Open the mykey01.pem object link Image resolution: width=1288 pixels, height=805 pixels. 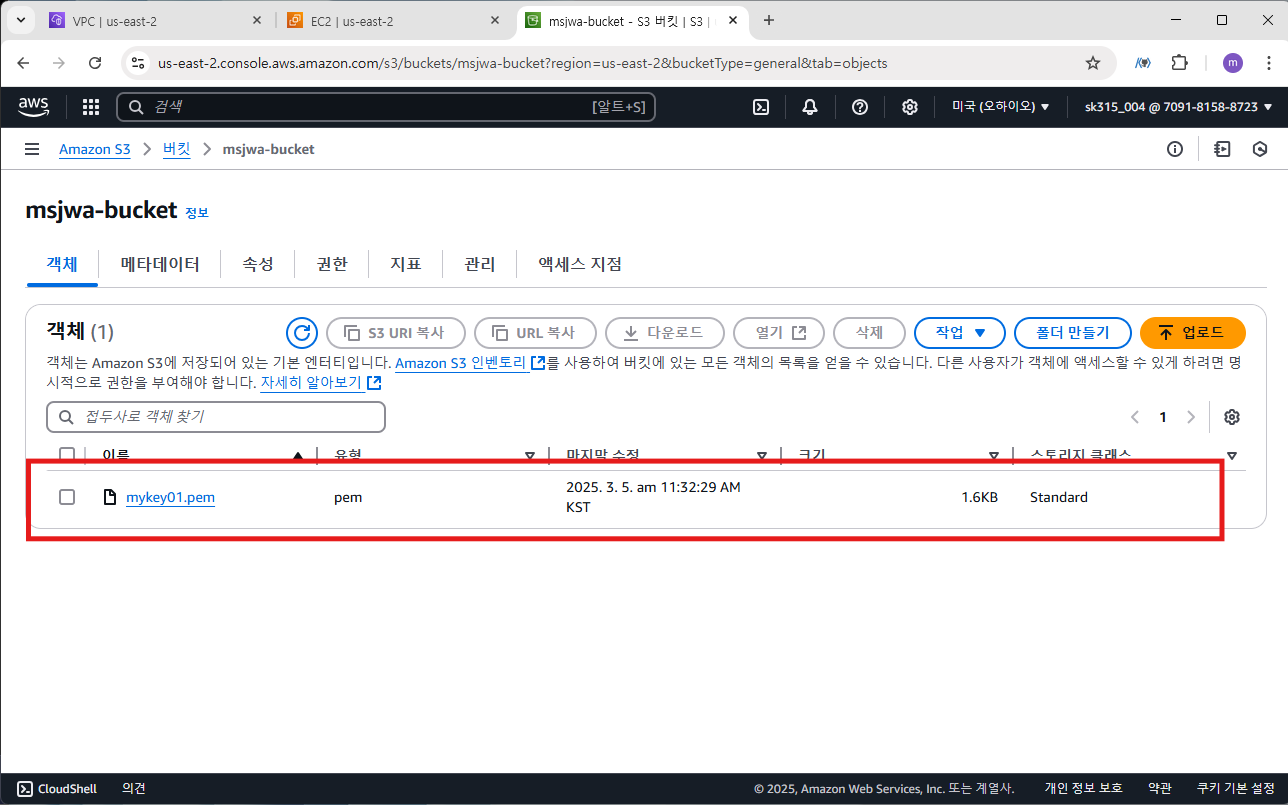[x=170, y=497]
